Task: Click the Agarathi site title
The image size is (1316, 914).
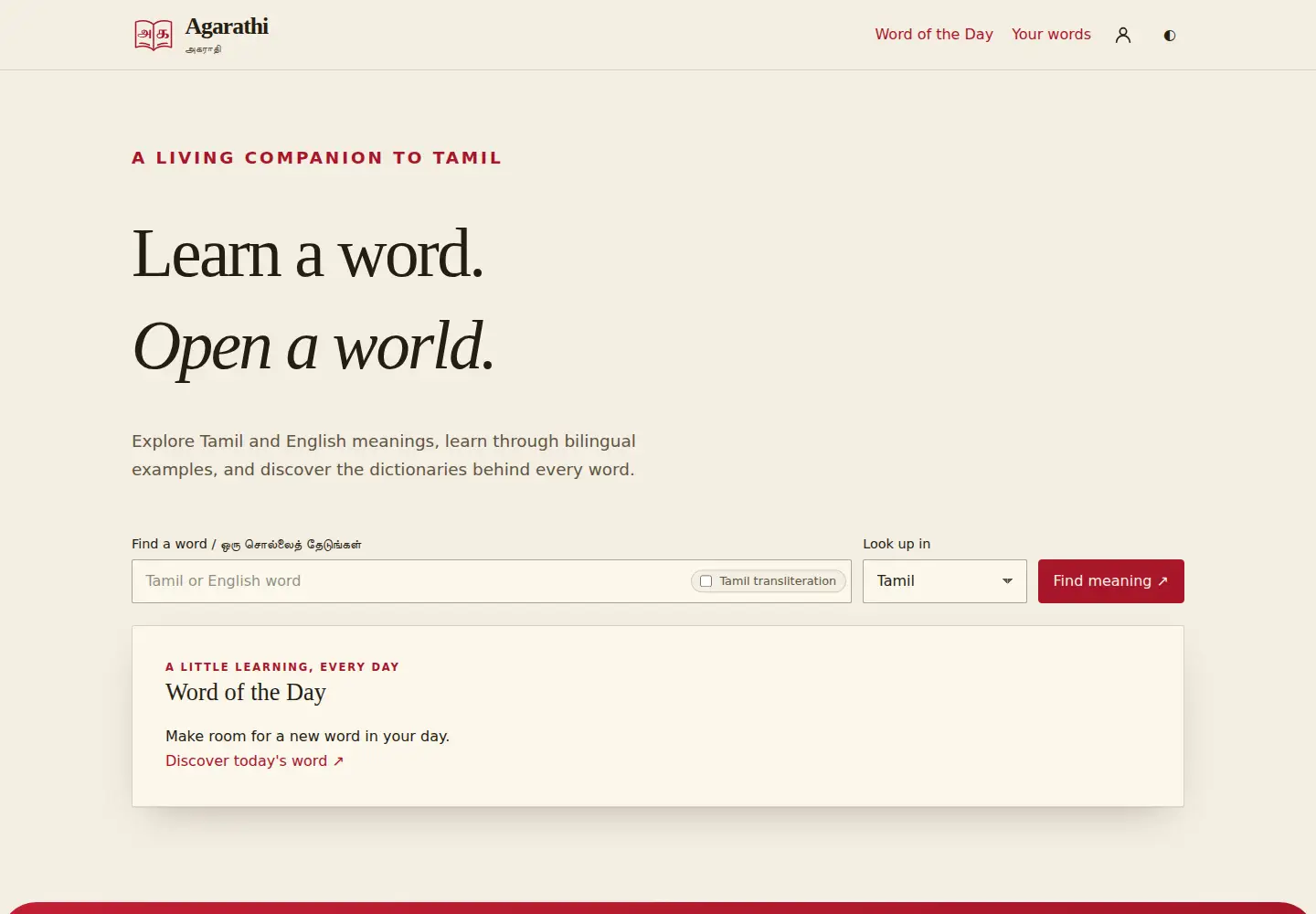Action: [x=227, y=27]
